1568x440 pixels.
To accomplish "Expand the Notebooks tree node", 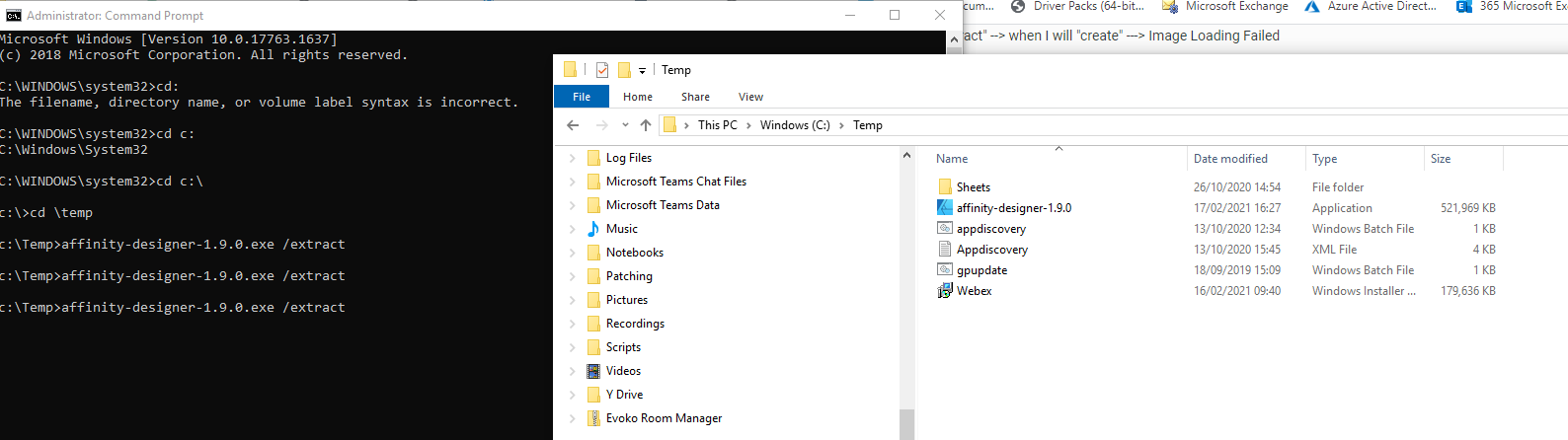I will (x=573, y=253).
